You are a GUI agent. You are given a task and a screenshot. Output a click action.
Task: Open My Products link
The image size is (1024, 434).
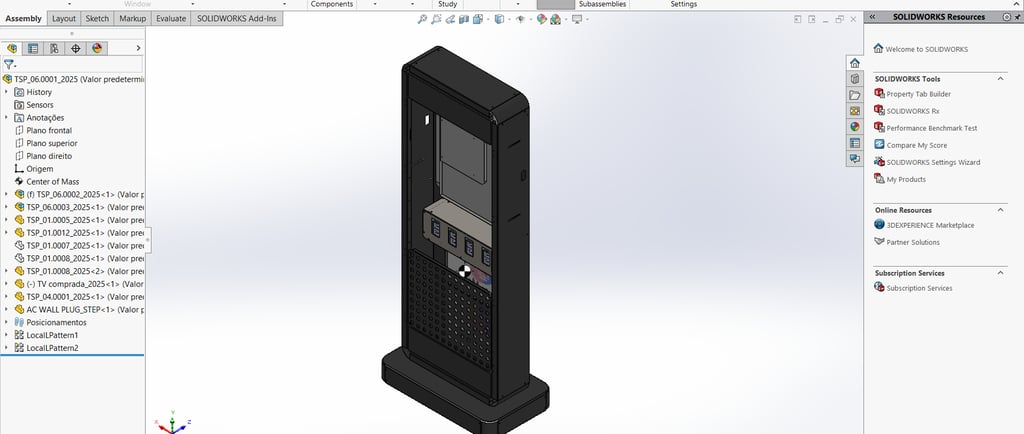point(906,179)
